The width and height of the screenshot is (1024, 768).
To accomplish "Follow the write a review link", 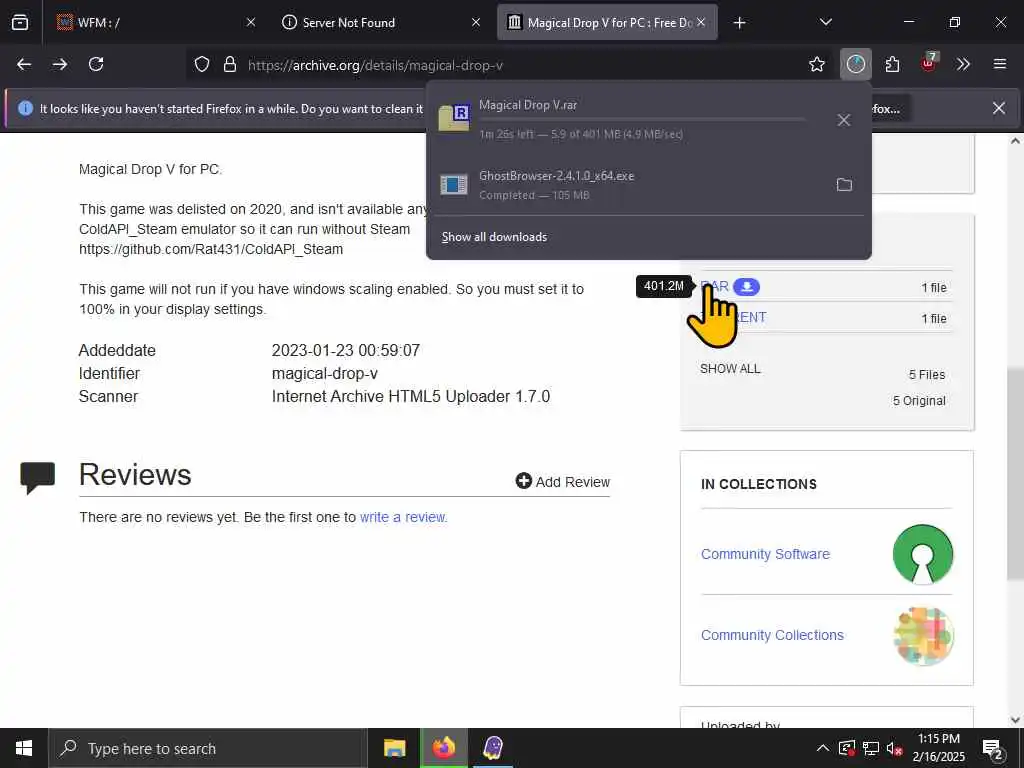I will point(403,517).
